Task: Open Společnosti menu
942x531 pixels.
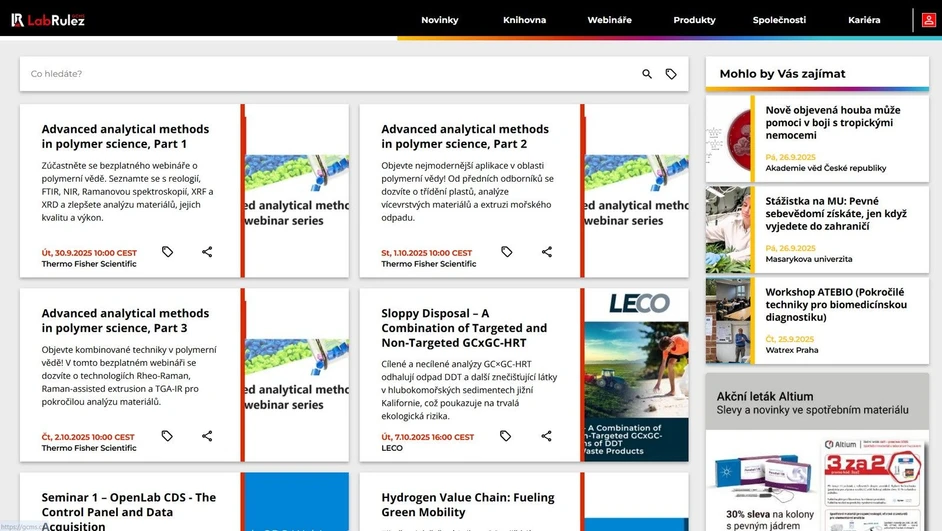Action: [779, 20]
